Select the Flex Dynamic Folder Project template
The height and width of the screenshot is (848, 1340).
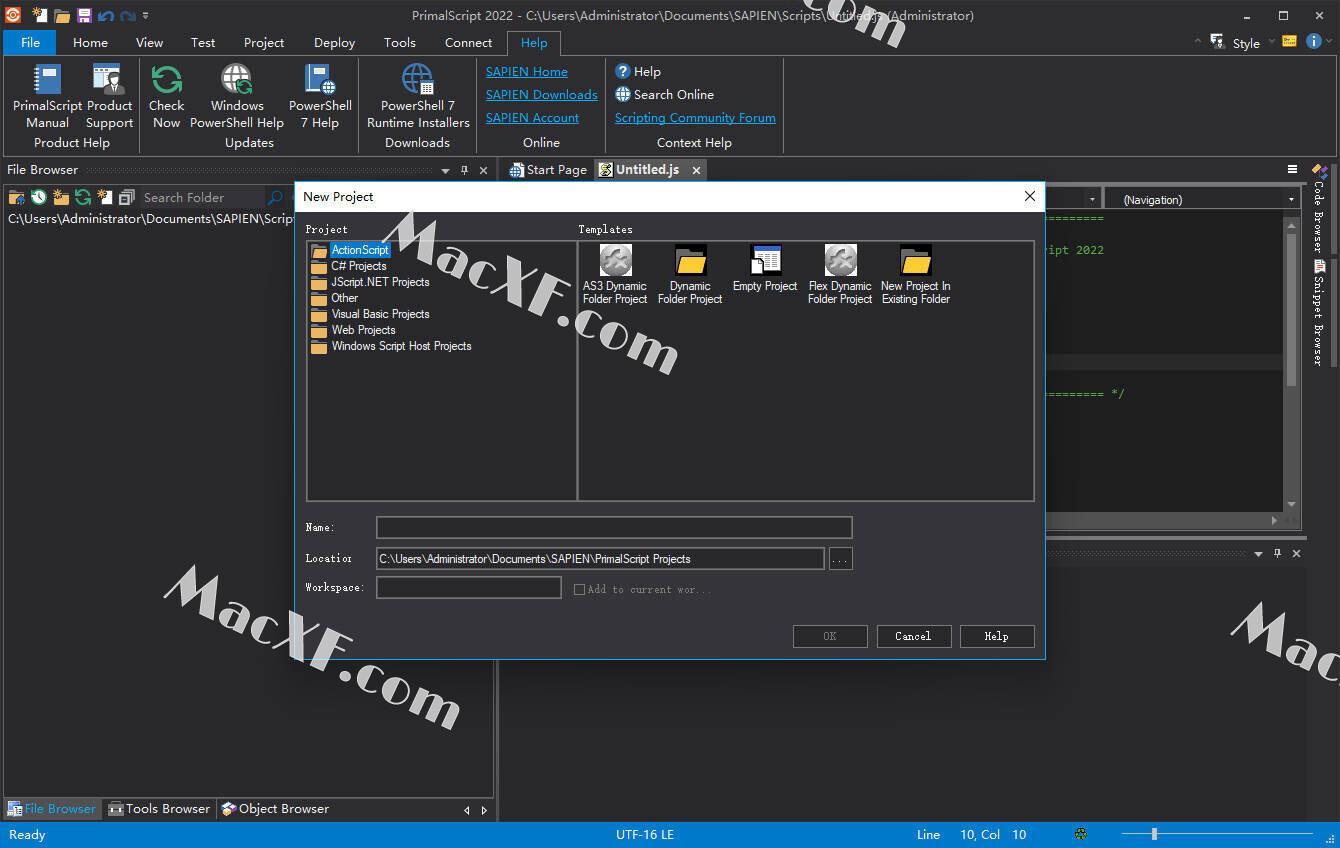[840, 275]
